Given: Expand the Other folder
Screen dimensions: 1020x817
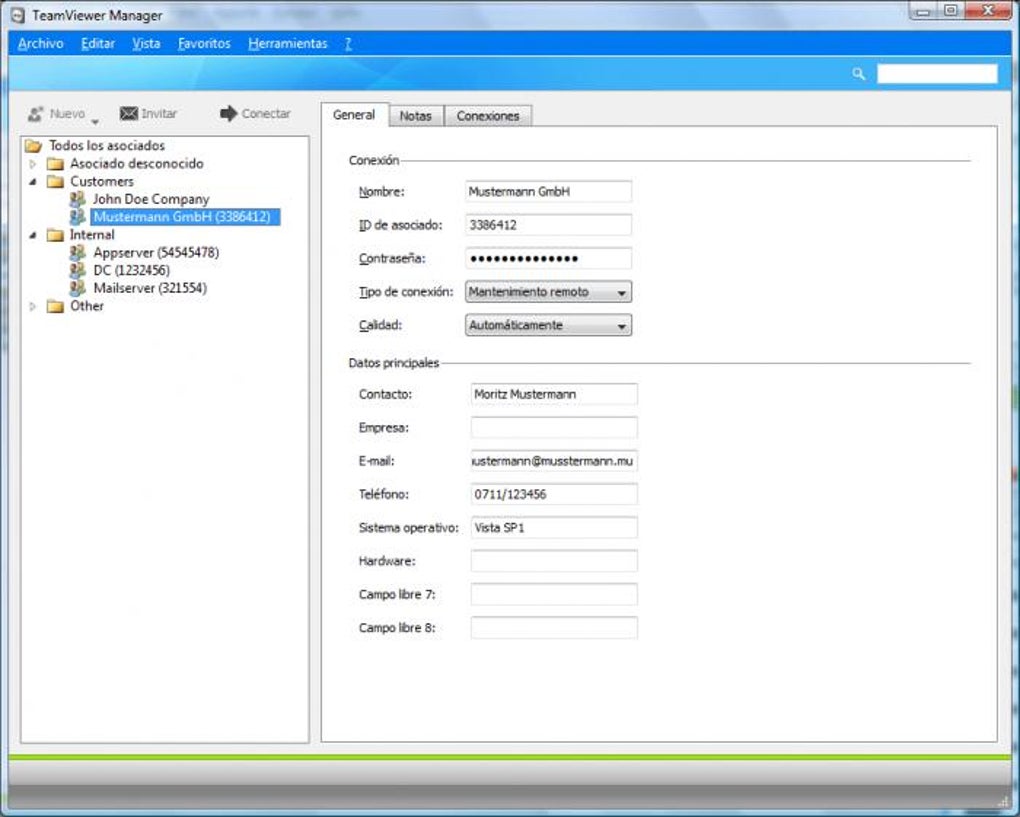Looking at the screenshot, I should (x=33, y=306).
